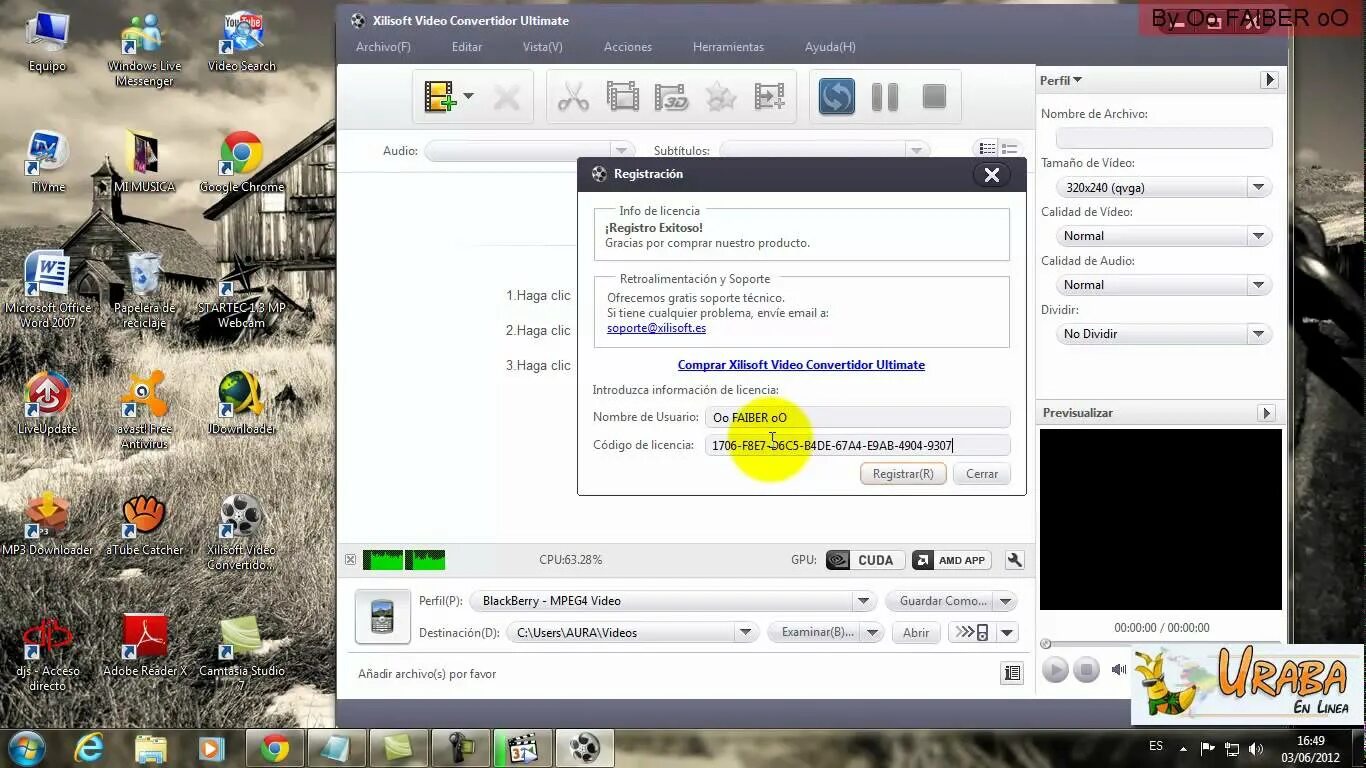Click the transfer-to-device arrows icon
The width and height of the screenshot is (1366, 768).
click(973, 633)
